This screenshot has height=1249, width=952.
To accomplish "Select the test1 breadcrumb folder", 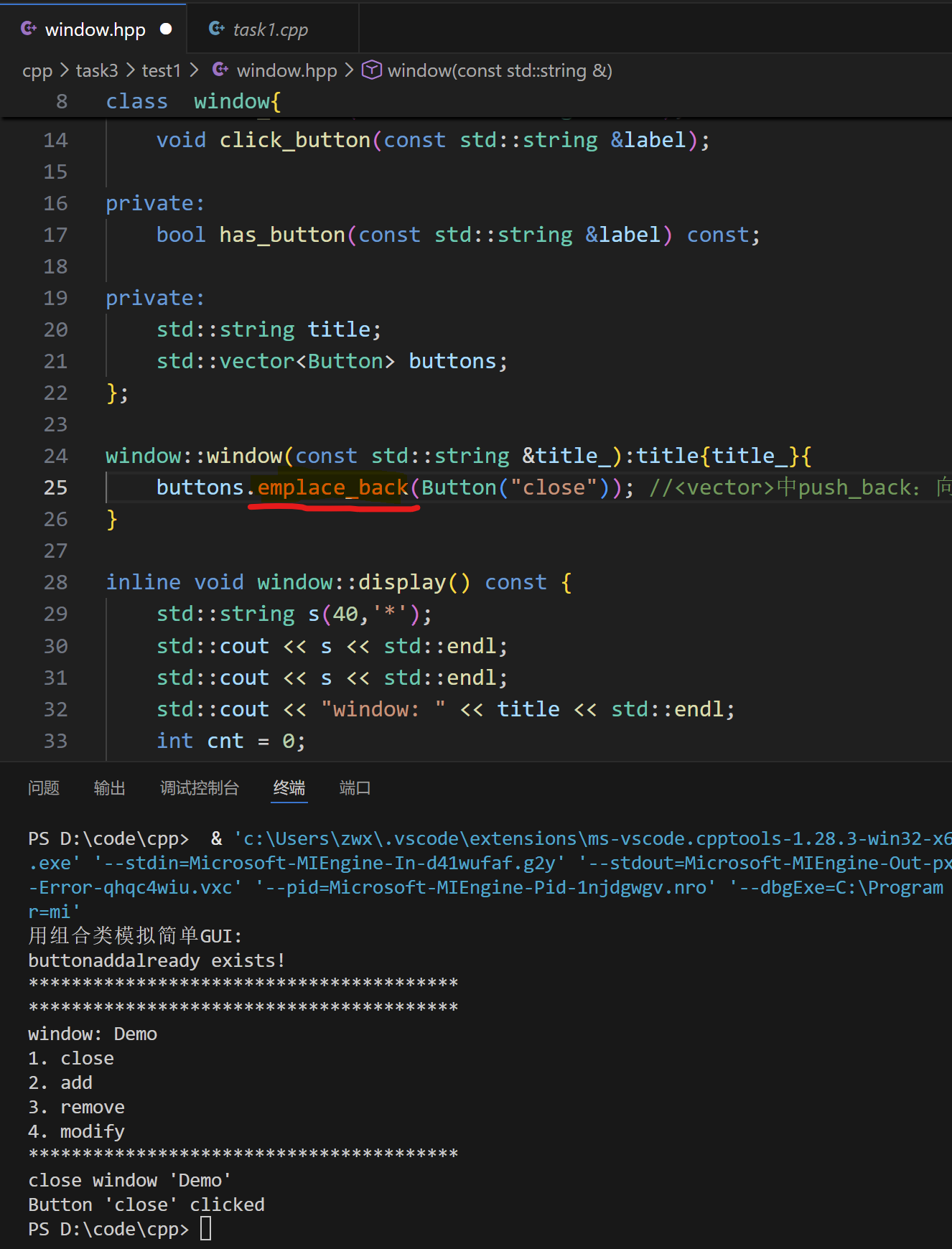I will tap(162, 71).
